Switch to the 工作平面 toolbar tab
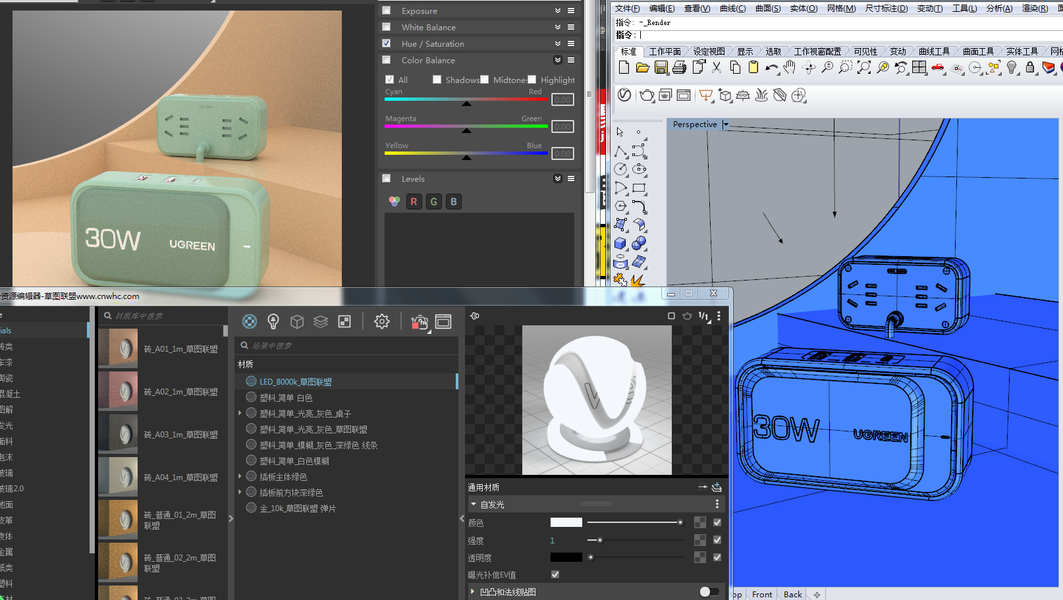This screenshot has width=1063, height=600. (665, 52)
